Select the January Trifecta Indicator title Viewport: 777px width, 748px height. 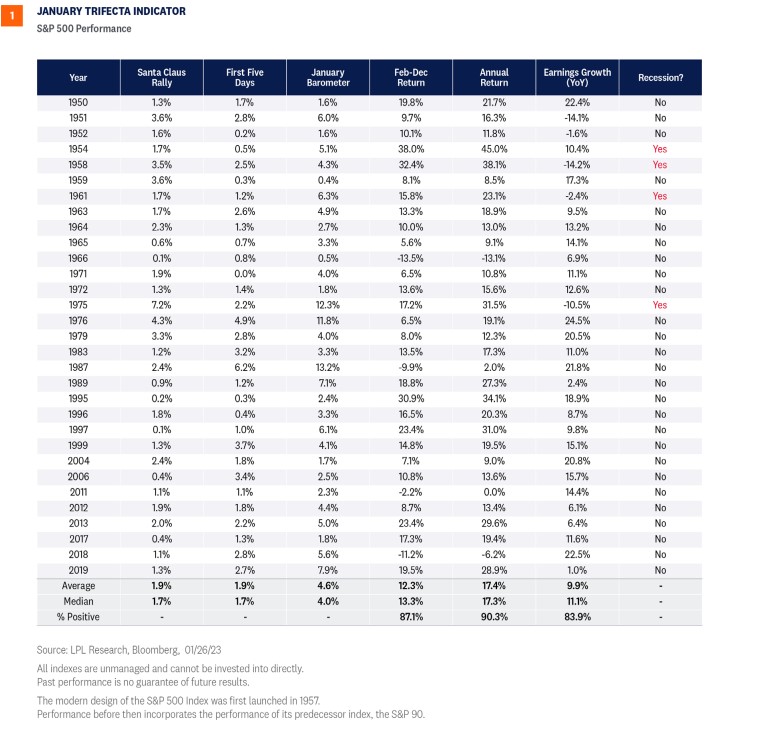(x=111, y=11)
